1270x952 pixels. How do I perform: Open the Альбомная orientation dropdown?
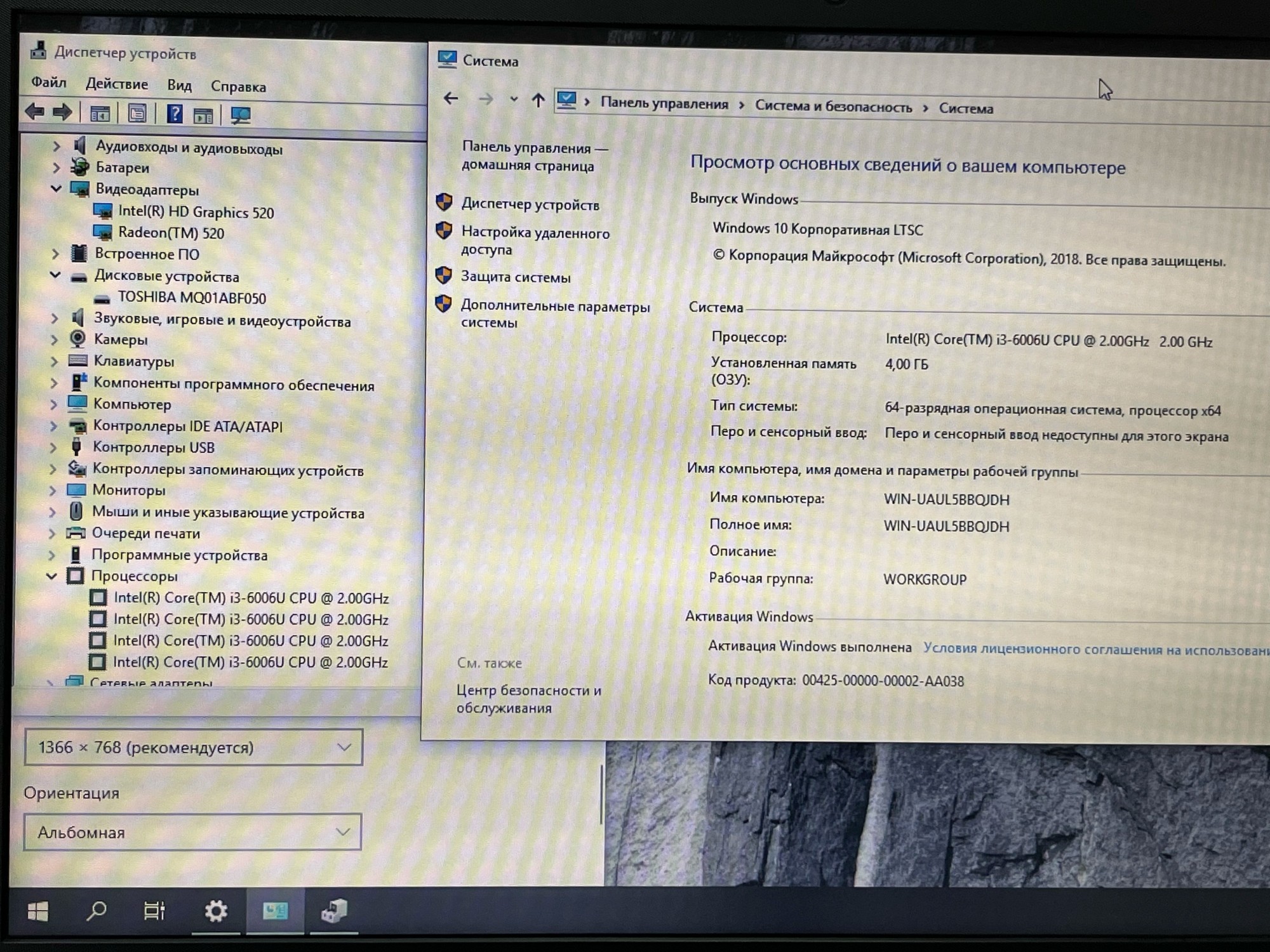coord(192,831)
